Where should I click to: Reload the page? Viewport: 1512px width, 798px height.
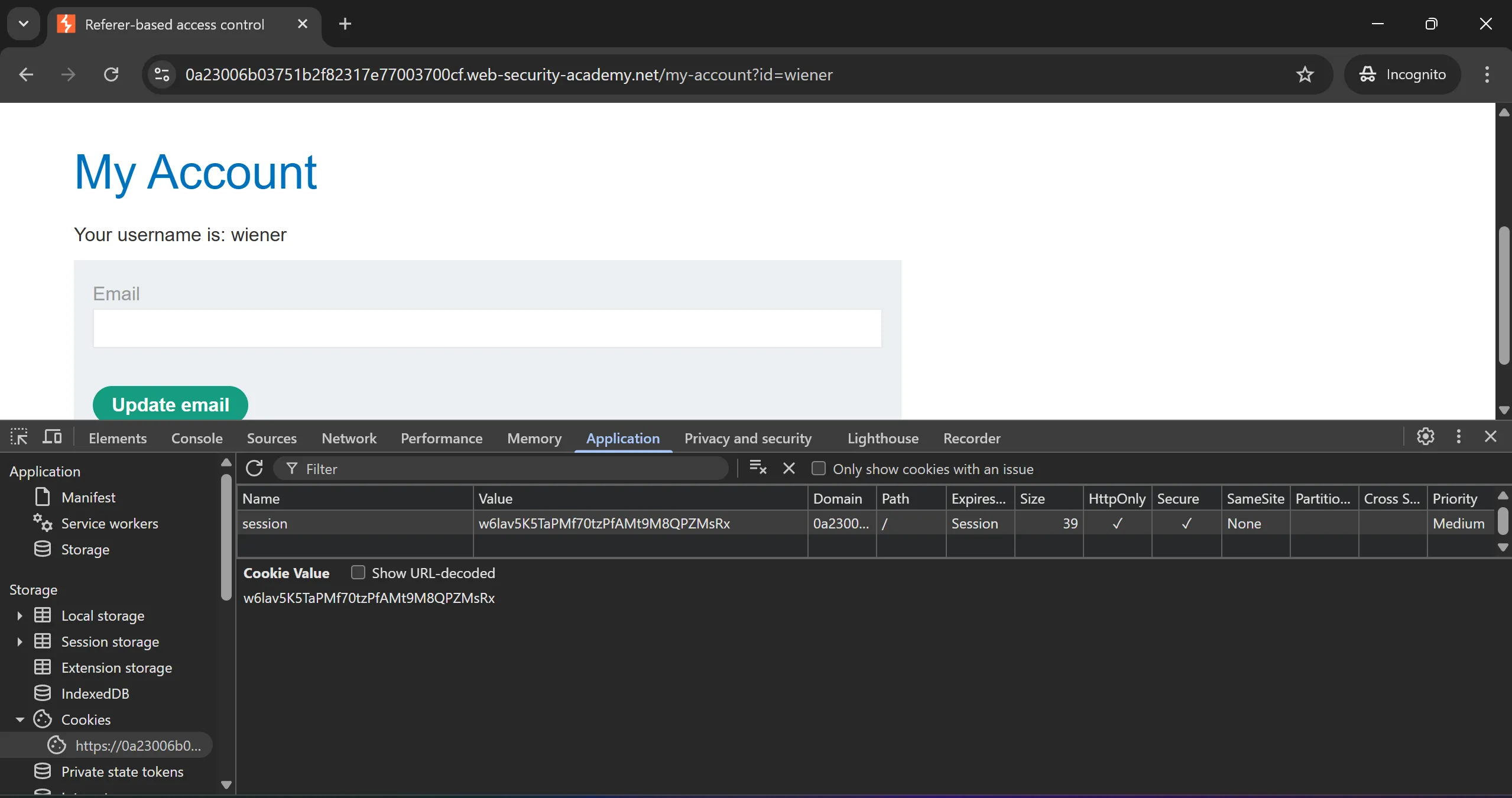(111, 74)
